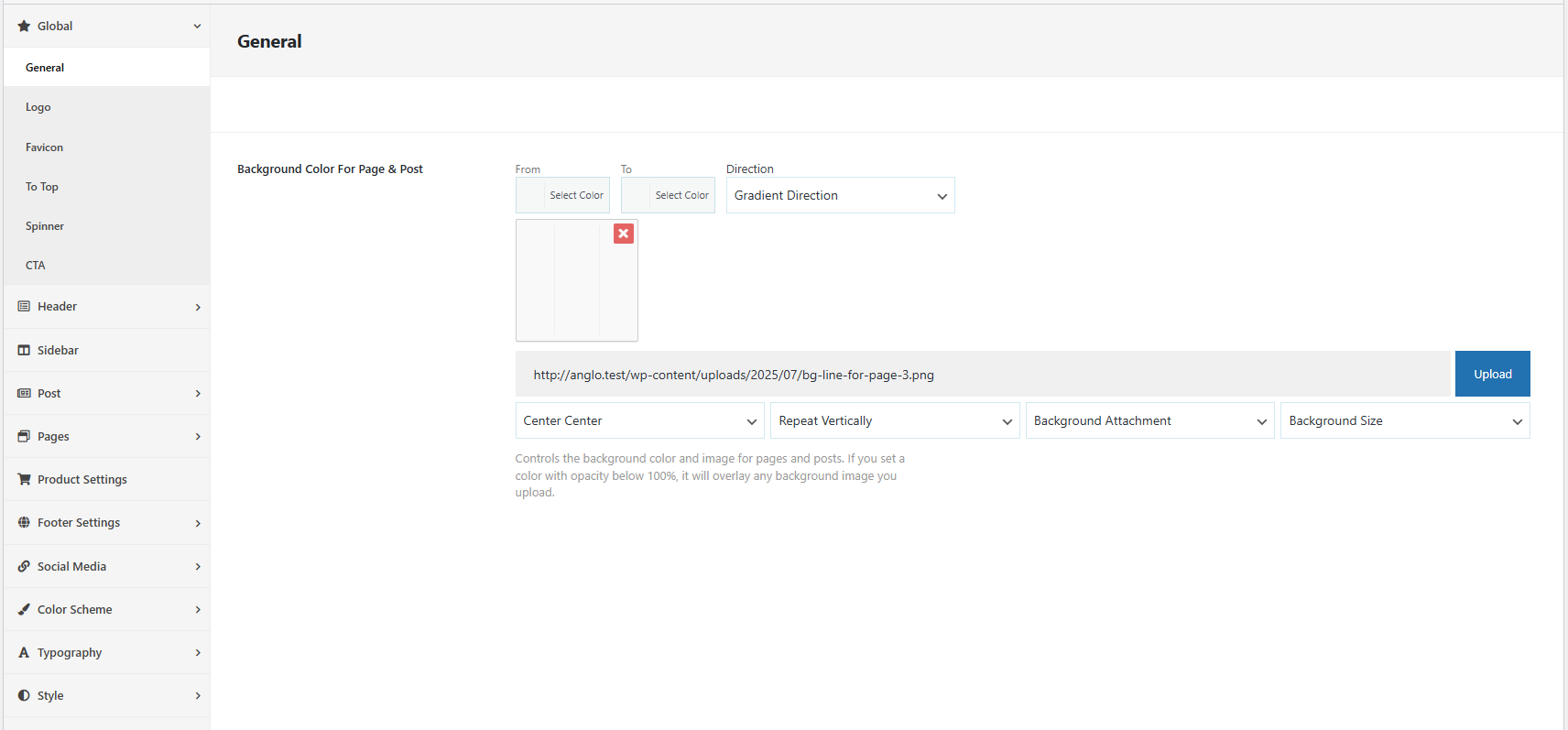Select the Spinner menu item
Screen dimensions: 1568x730
click(45, 226)
